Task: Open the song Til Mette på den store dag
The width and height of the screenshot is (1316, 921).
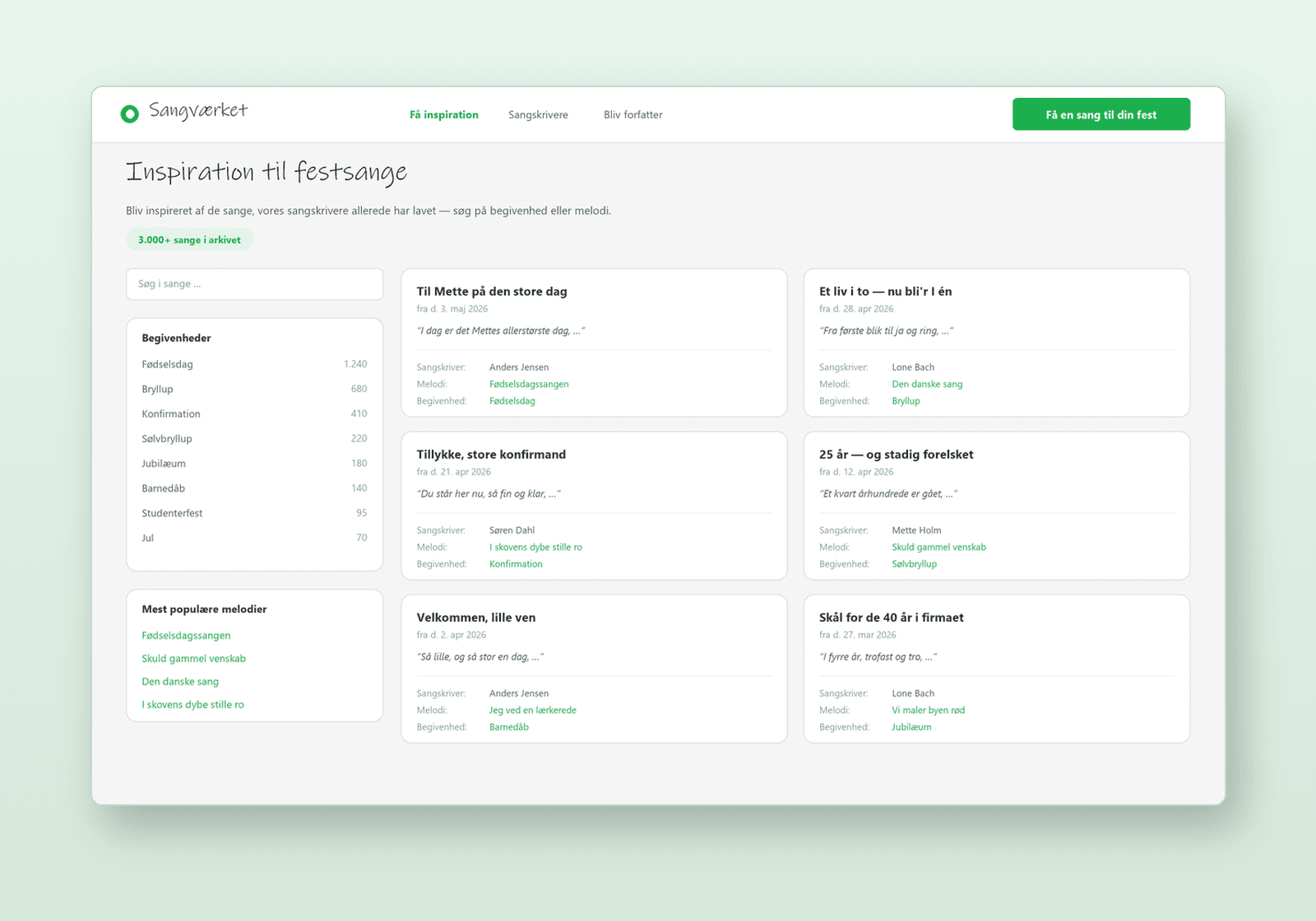Action: [492, 291]
